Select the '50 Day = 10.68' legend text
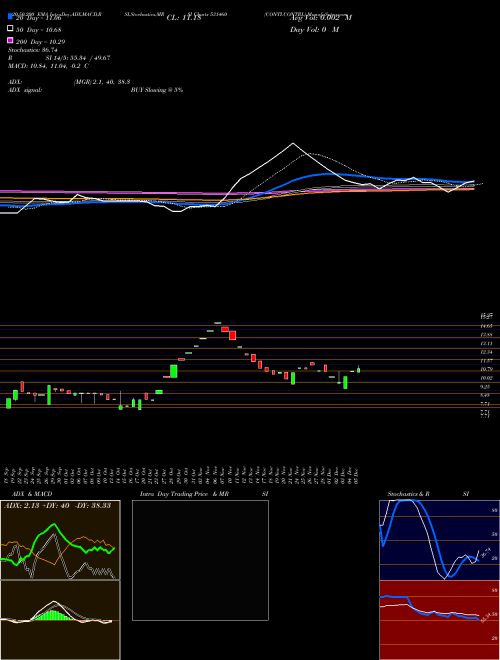 click(x=39, y=30)
